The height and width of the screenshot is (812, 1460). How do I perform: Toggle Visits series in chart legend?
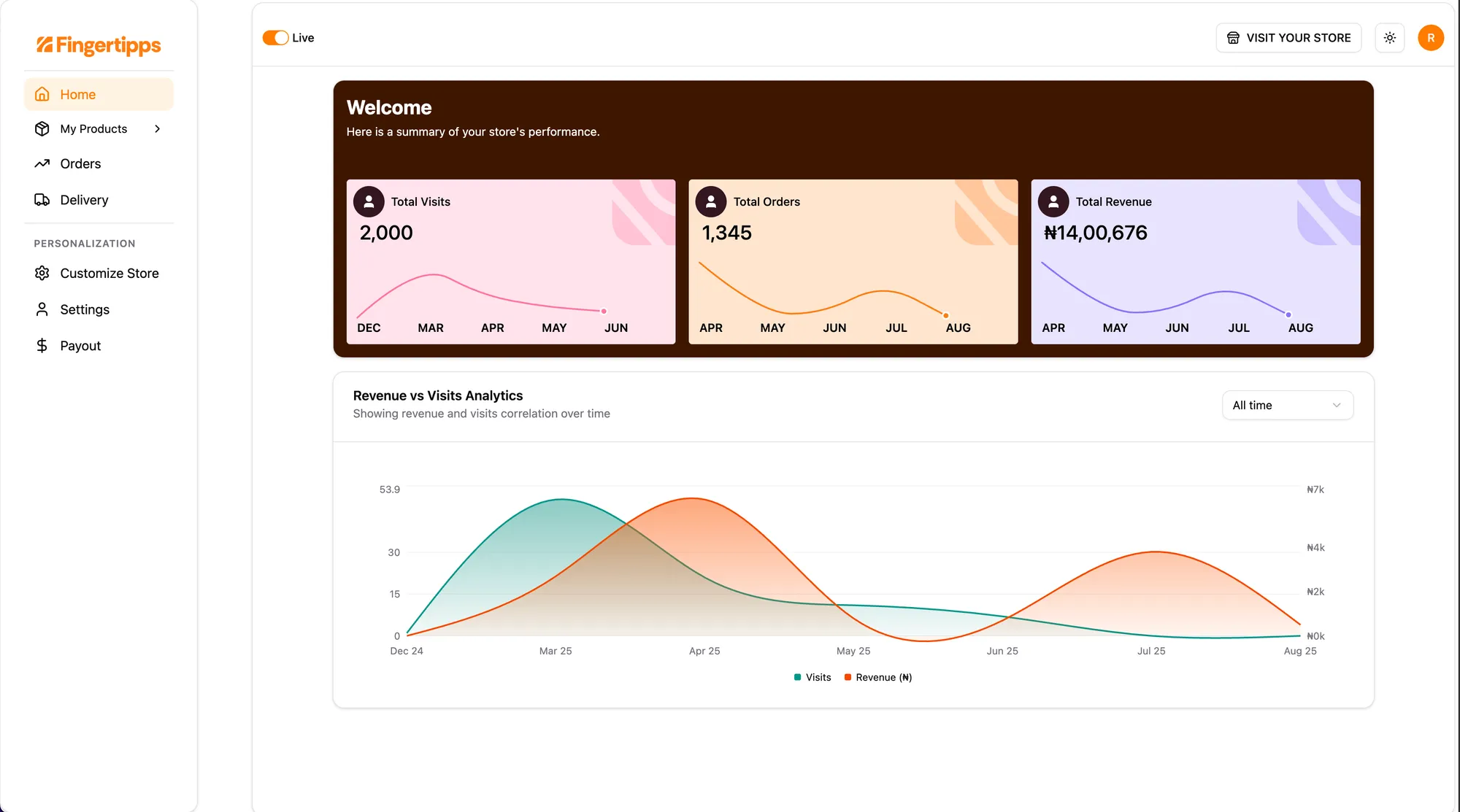pos(812,678)
